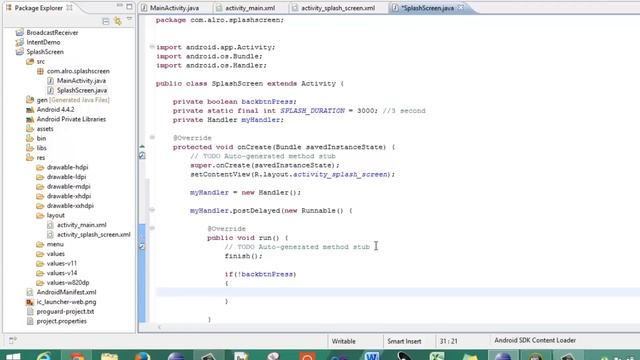
Task: Collapse the run() method fold marker
Action: coord(151,228)
